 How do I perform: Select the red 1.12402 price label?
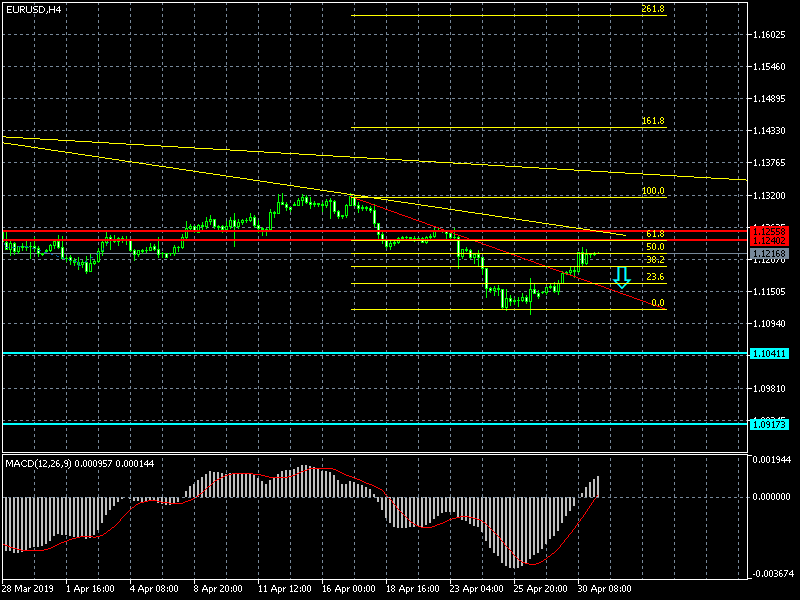point(769,241)
